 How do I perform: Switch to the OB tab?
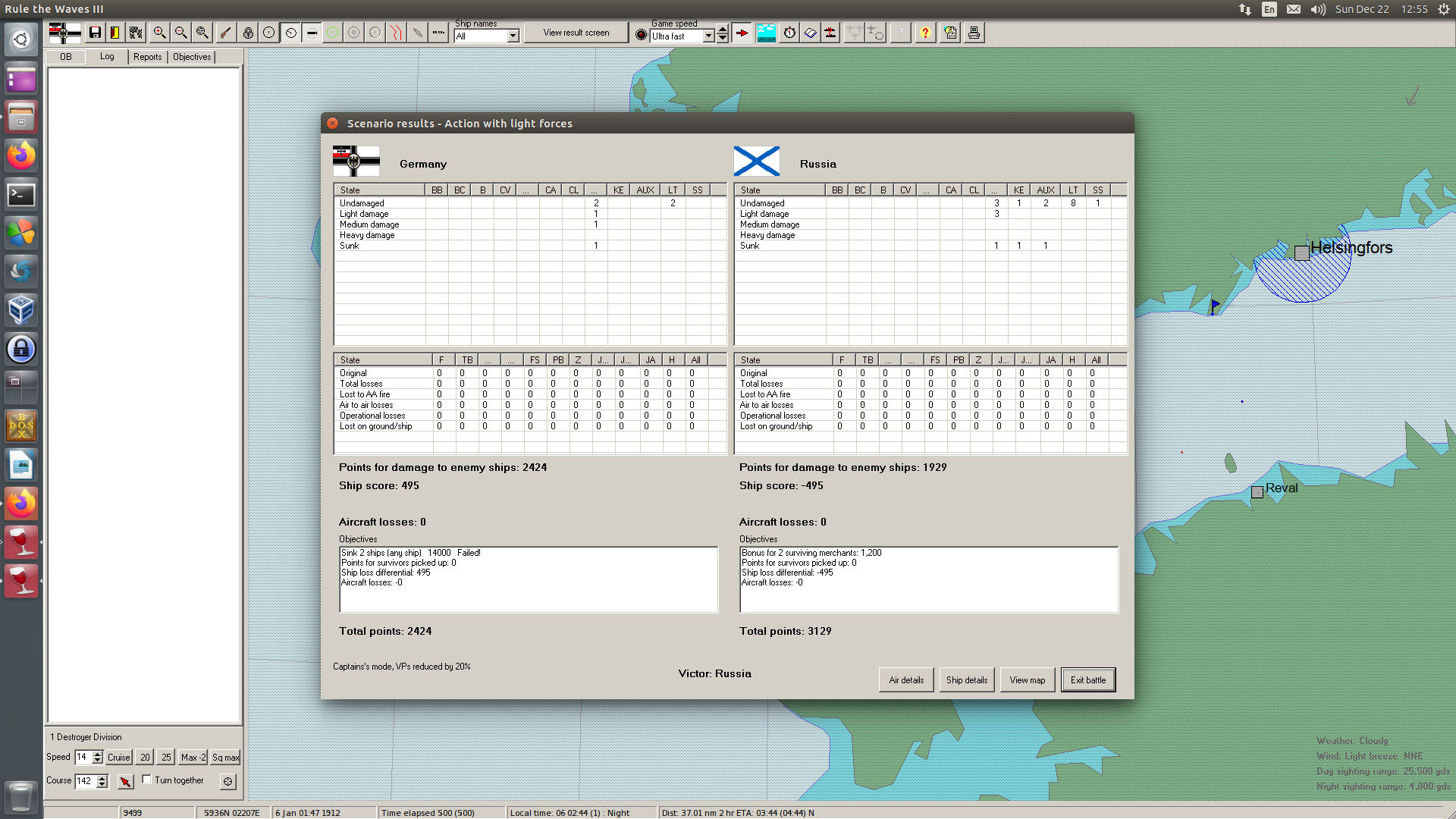pos(66,57)
